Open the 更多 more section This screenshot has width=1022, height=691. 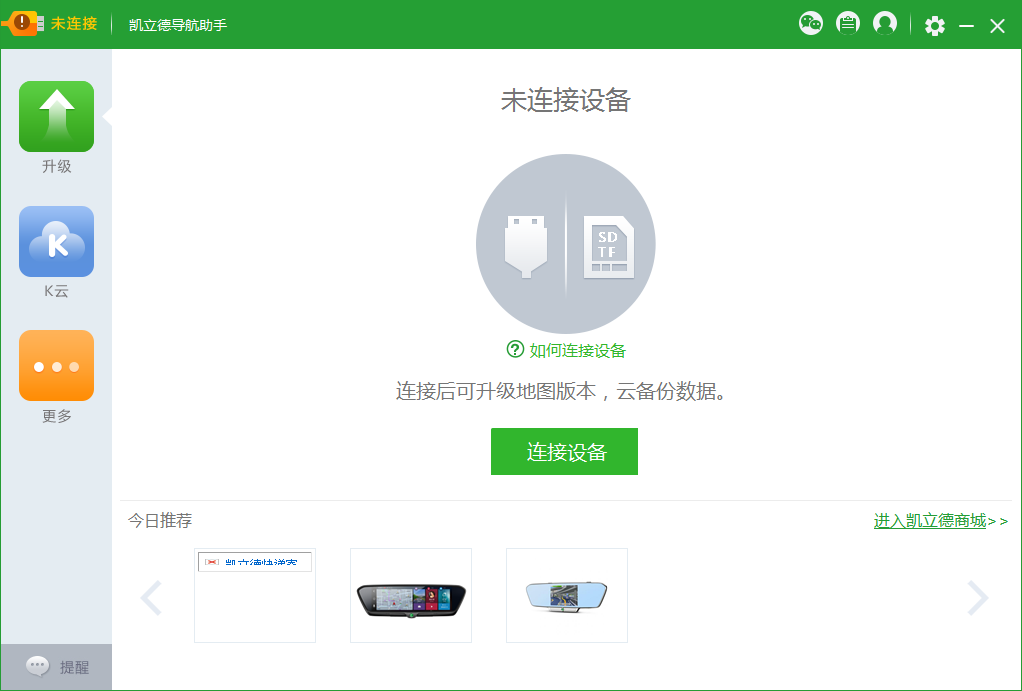(56, 366)
